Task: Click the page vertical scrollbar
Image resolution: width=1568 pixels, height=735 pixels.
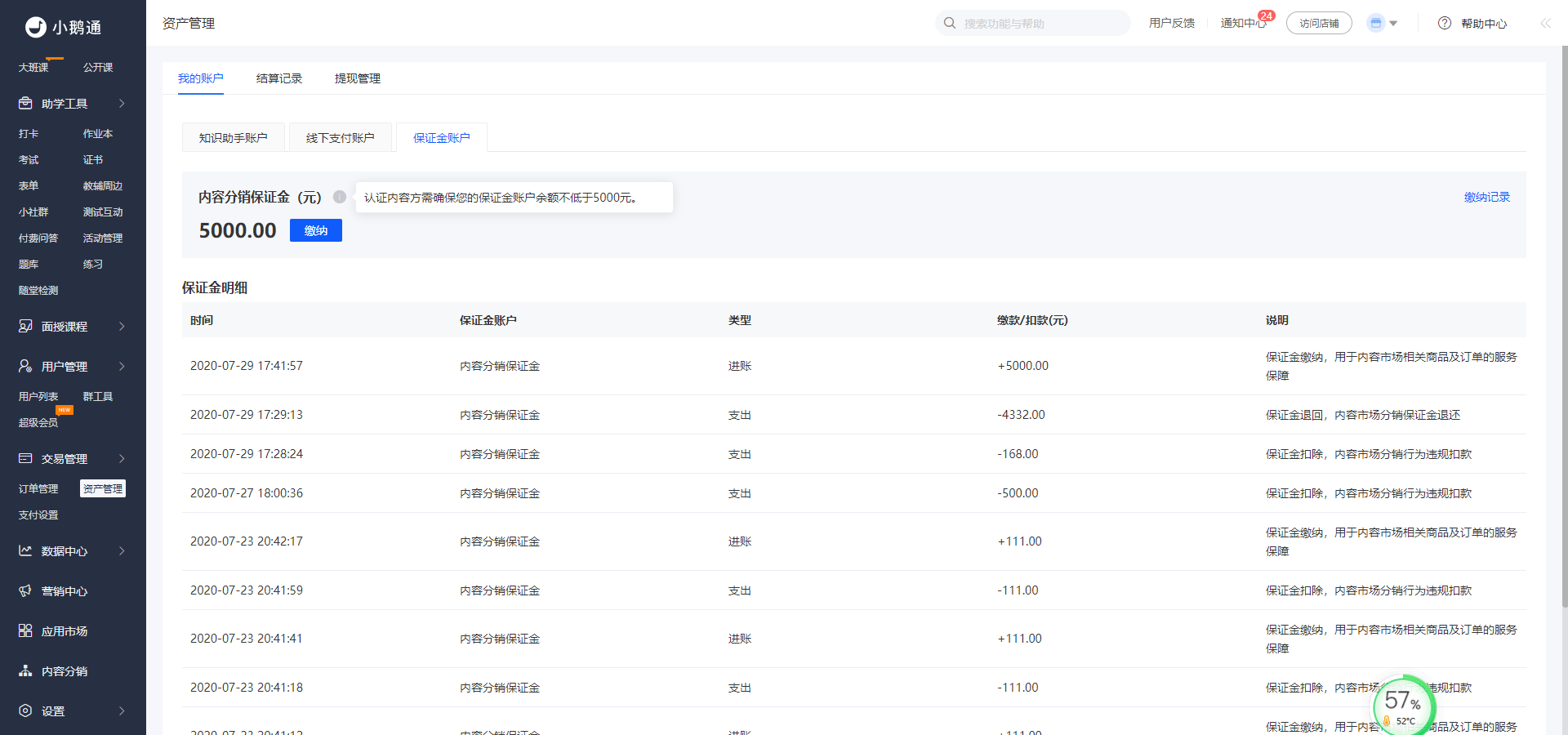Action: tap(1564, 327)
